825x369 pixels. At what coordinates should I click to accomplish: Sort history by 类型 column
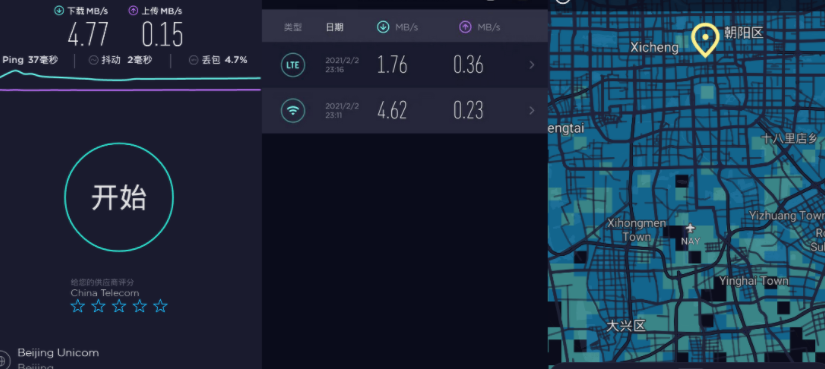(293, 27)
